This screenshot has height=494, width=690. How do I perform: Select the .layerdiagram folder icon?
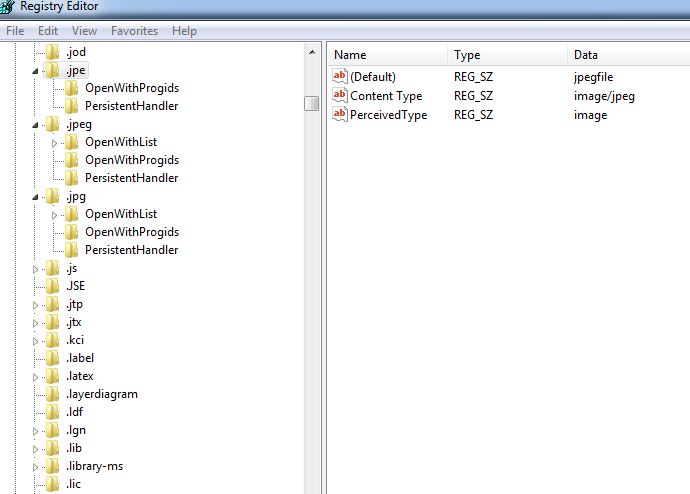pyautogui.click(x=52, y=394)
